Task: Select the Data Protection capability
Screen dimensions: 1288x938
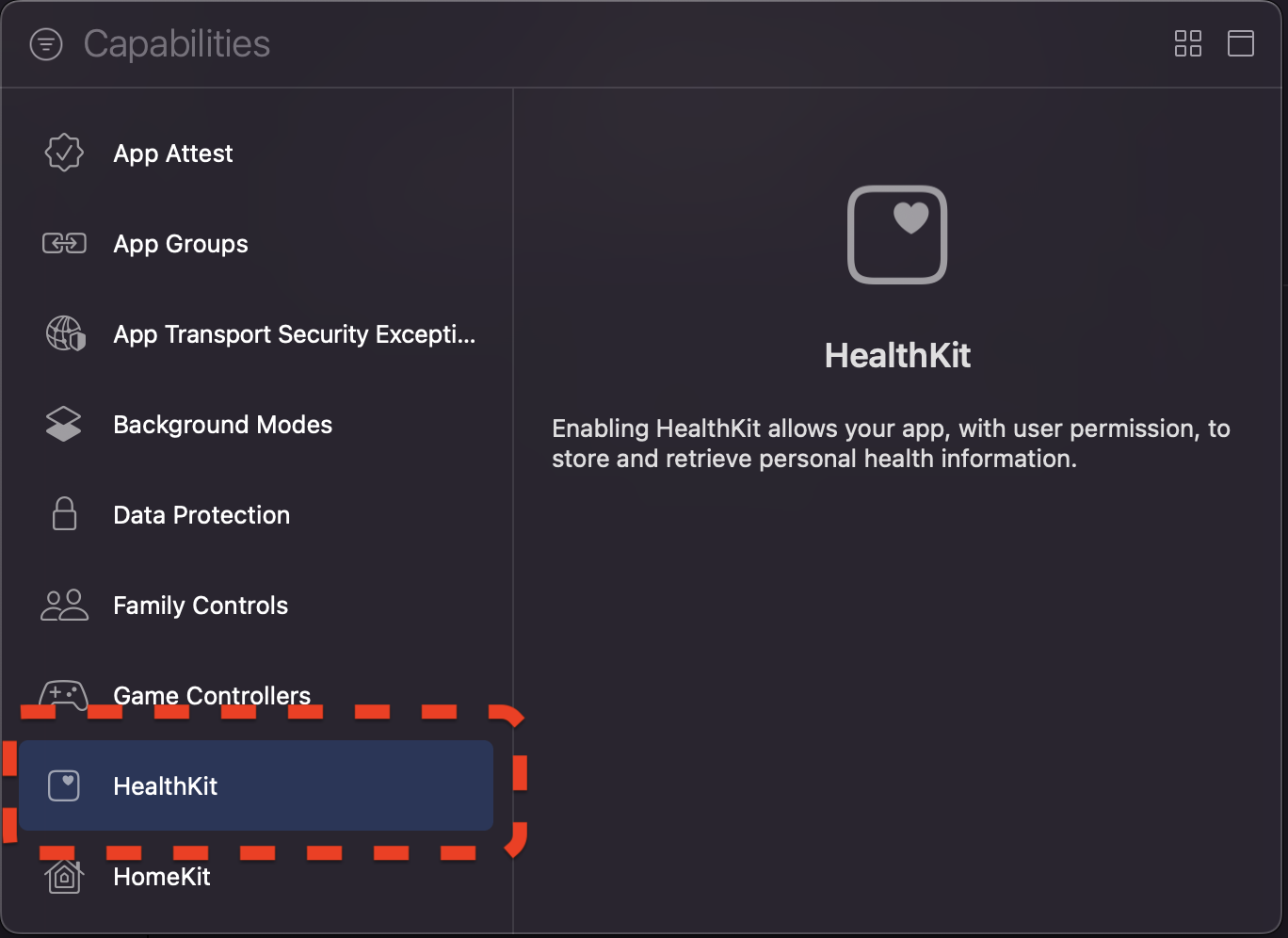Action: pos(201,514)
